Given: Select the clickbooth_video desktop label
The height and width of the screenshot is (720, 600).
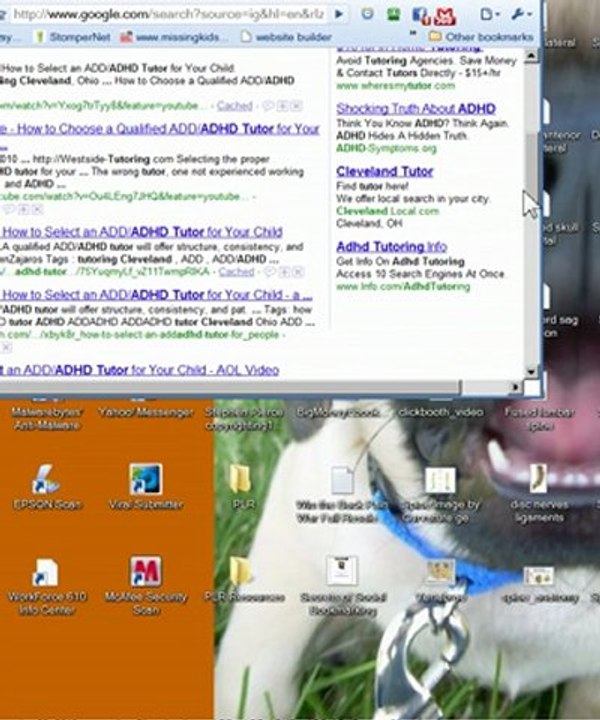Looking at the screenshot, I should [x=440, y=412].
